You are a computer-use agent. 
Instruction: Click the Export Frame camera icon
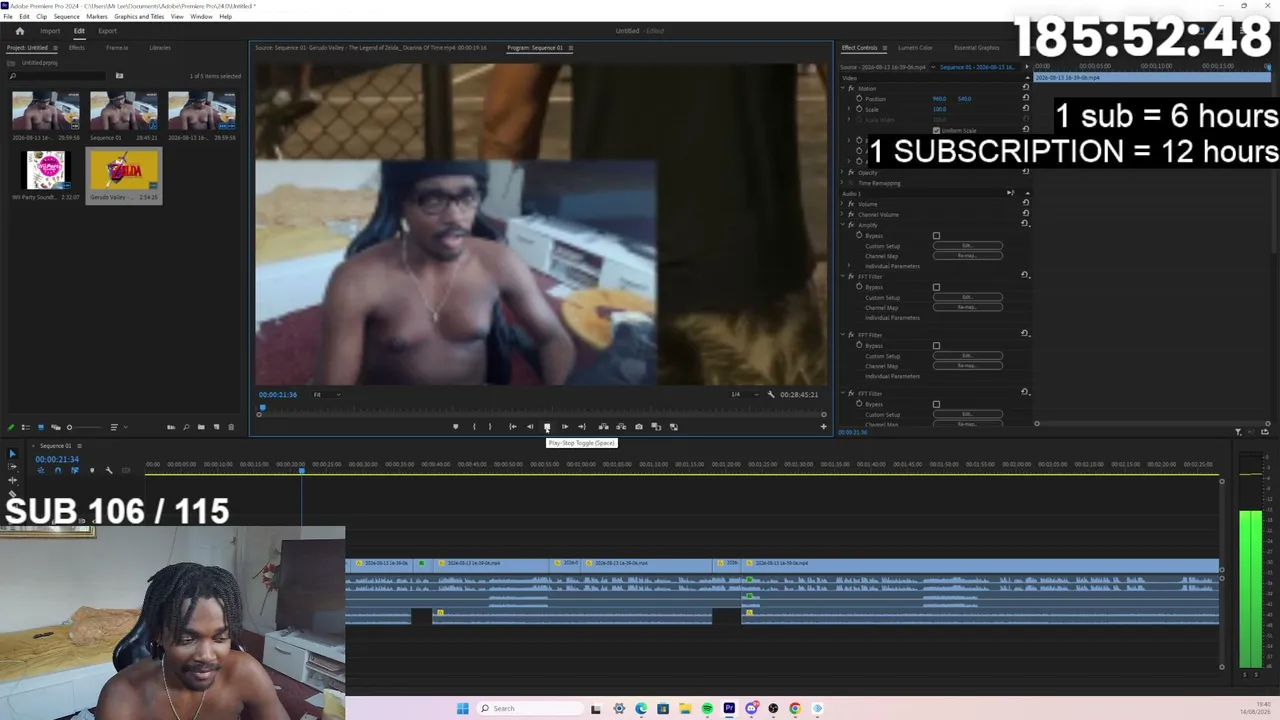[x=639, y=427]
